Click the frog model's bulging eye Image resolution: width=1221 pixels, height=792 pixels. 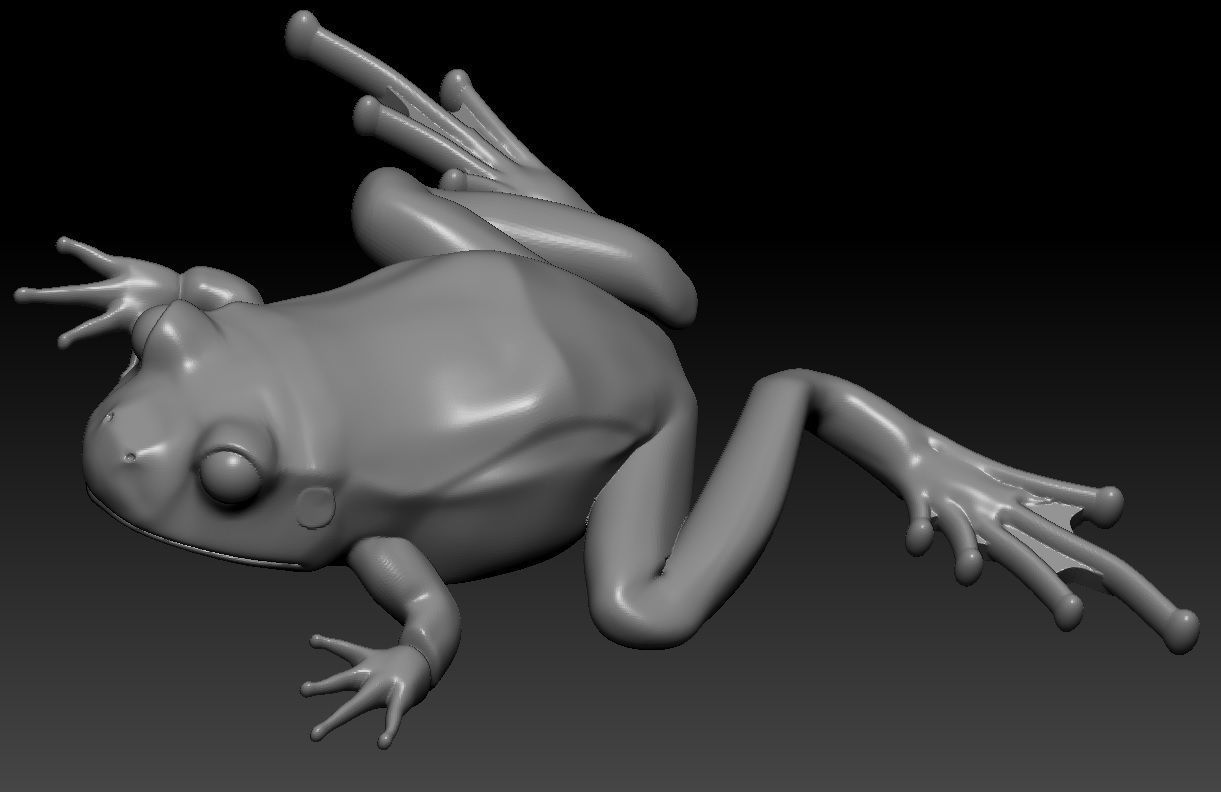(x=230, y=475)
